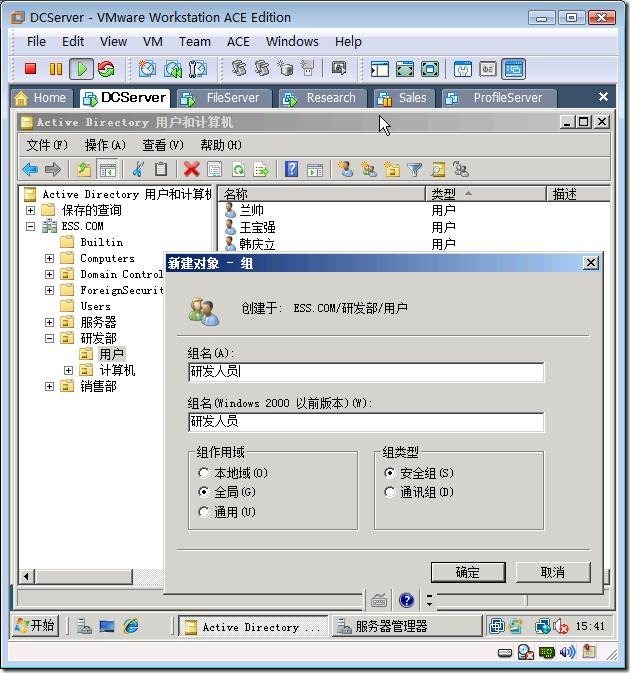Click the take snapshot clock icon

pyautogui.click(x=147, y=69)
